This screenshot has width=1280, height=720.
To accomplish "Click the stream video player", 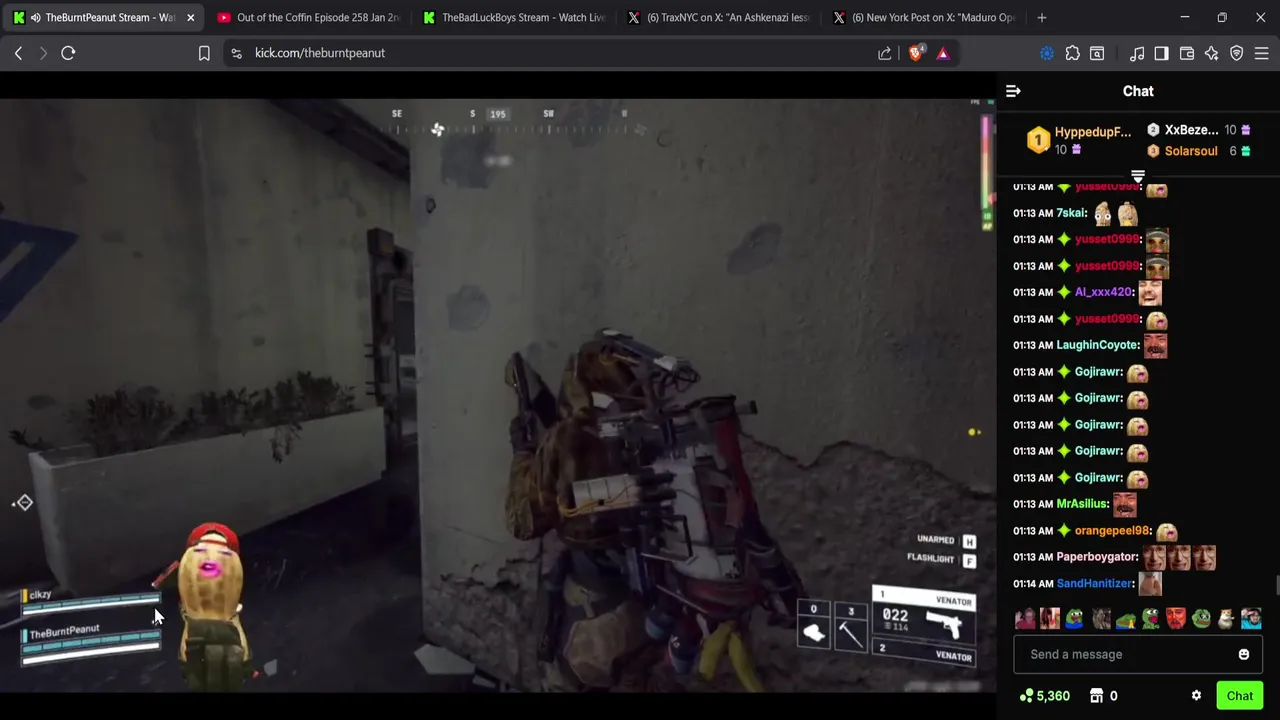I will pyautogui.click(x=498, y=395).
